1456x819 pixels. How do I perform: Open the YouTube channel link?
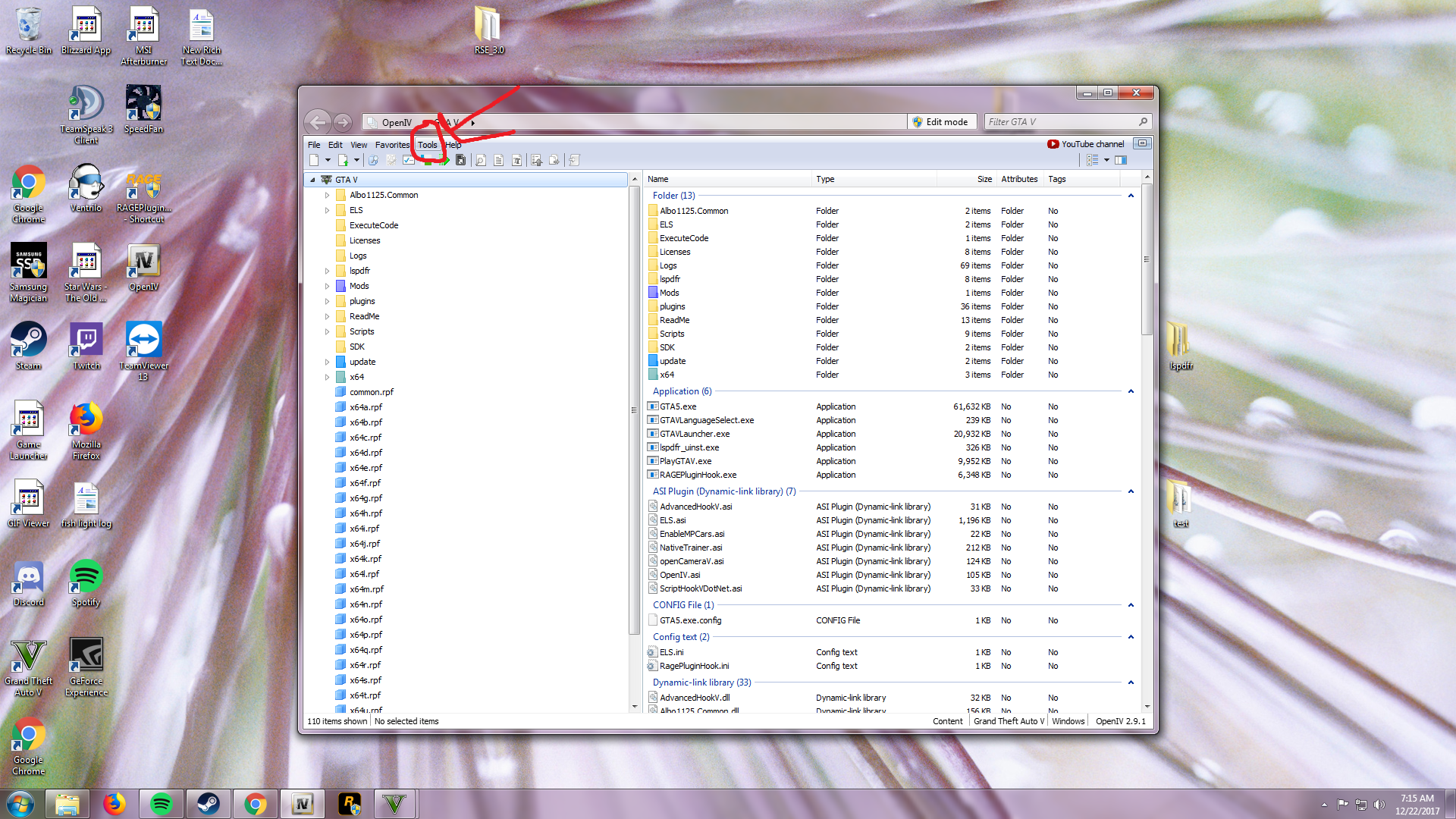(x=1085, y=144)
